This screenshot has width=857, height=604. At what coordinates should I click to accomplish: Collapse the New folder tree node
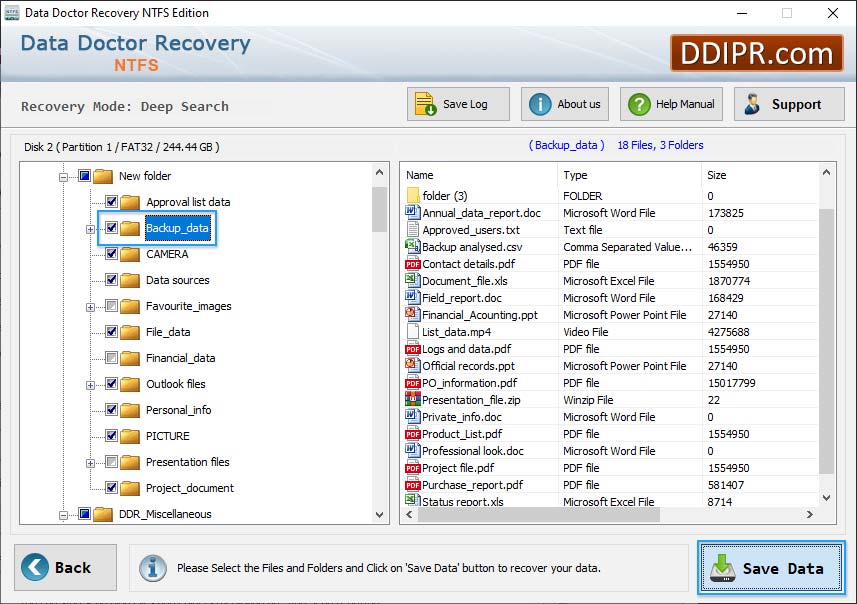click(x=63, y=177)
